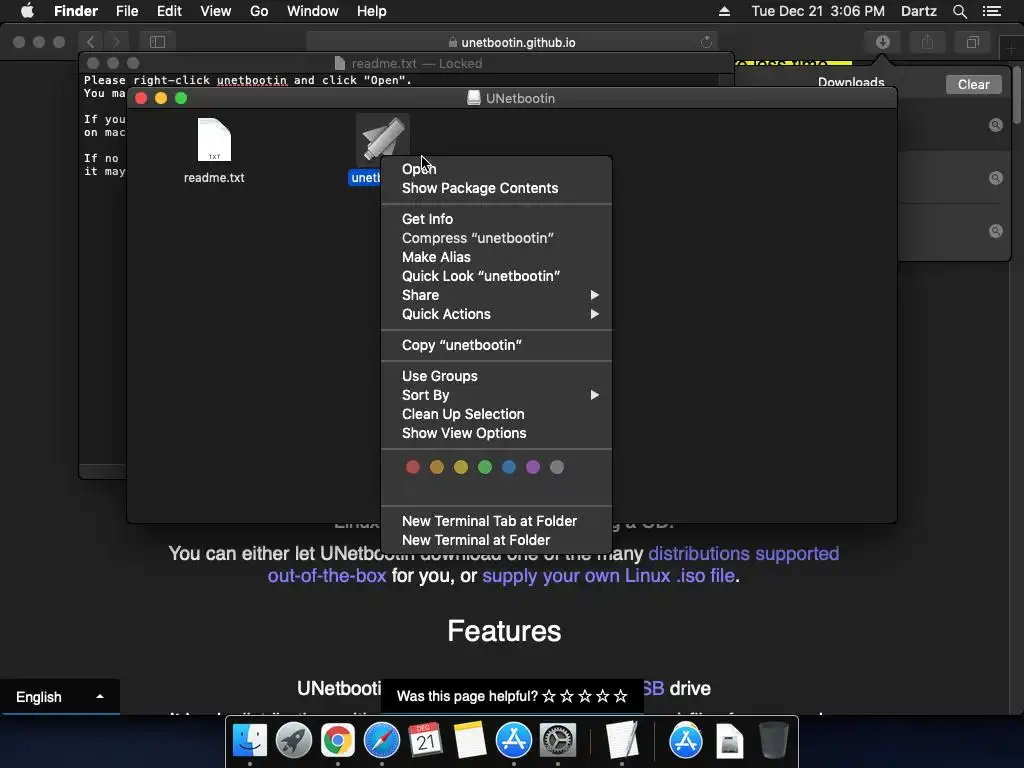Clear the Downloads list

[x=973, y=84]
